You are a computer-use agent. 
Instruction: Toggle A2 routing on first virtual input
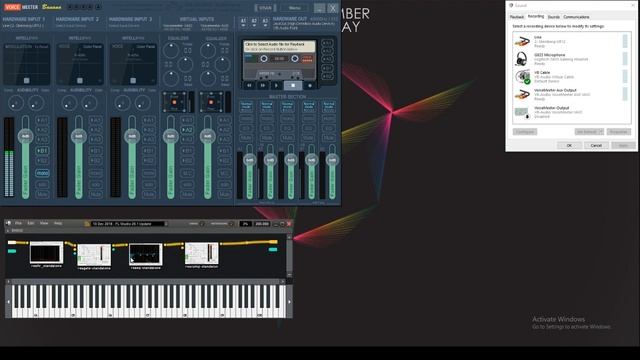click(x=187, y=130)
